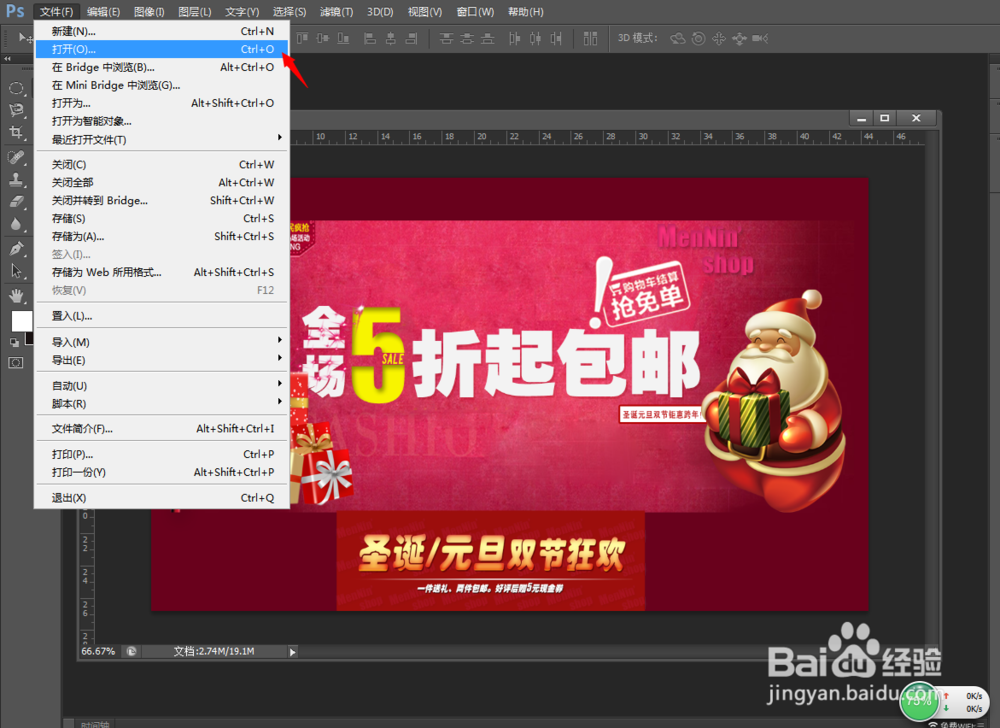Select the Clone Stamp tool
Viewport: 1000px width, 728px height.
point(17,179)
